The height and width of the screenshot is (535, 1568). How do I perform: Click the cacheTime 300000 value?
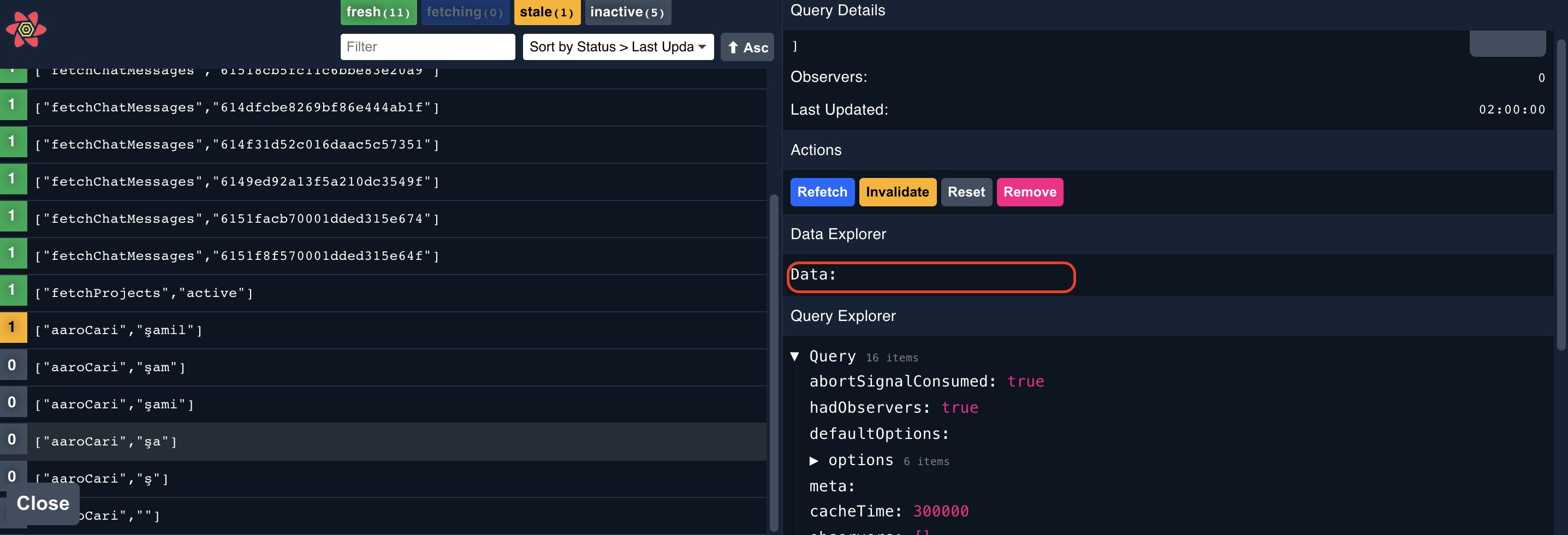coord(941,512)
